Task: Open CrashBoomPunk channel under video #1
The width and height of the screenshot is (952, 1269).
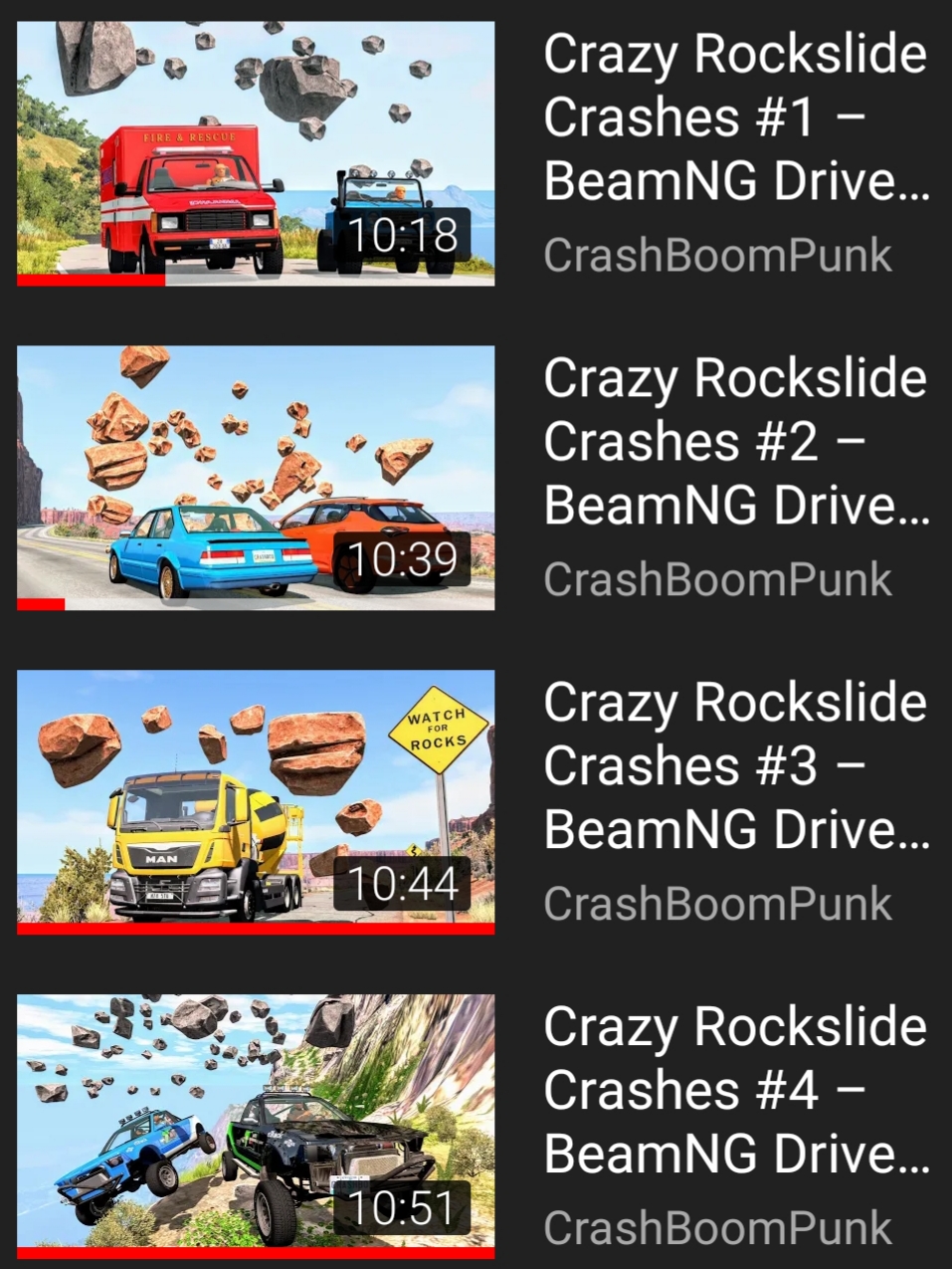Action: [x=717, y=255]
